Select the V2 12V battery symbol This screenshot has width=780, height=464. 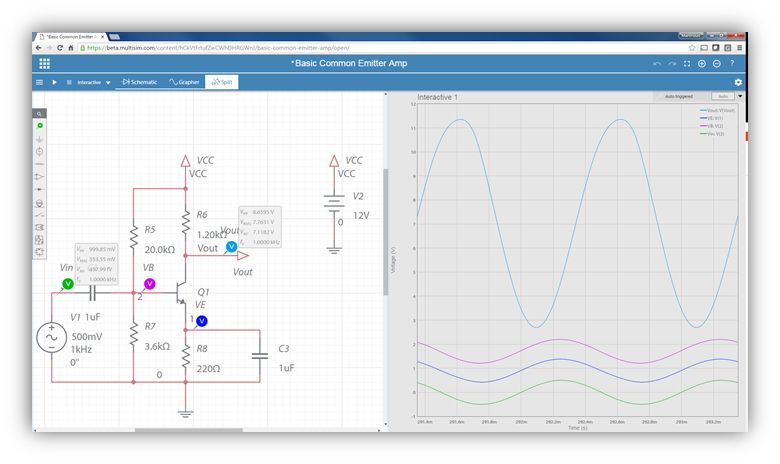coord(334,202)
